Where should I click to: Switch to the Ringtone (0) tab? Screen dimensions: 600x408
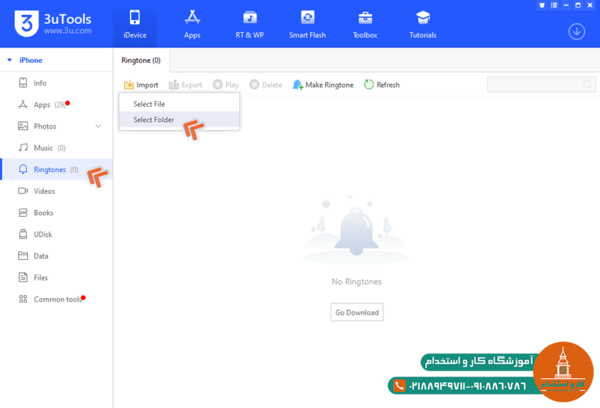(x=141, y=60)
